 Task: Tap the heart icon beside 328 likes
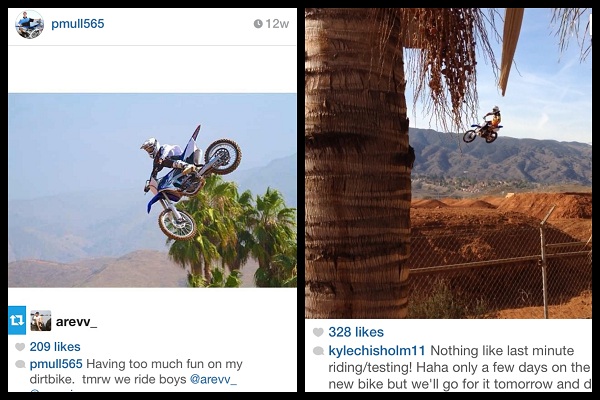318,332
